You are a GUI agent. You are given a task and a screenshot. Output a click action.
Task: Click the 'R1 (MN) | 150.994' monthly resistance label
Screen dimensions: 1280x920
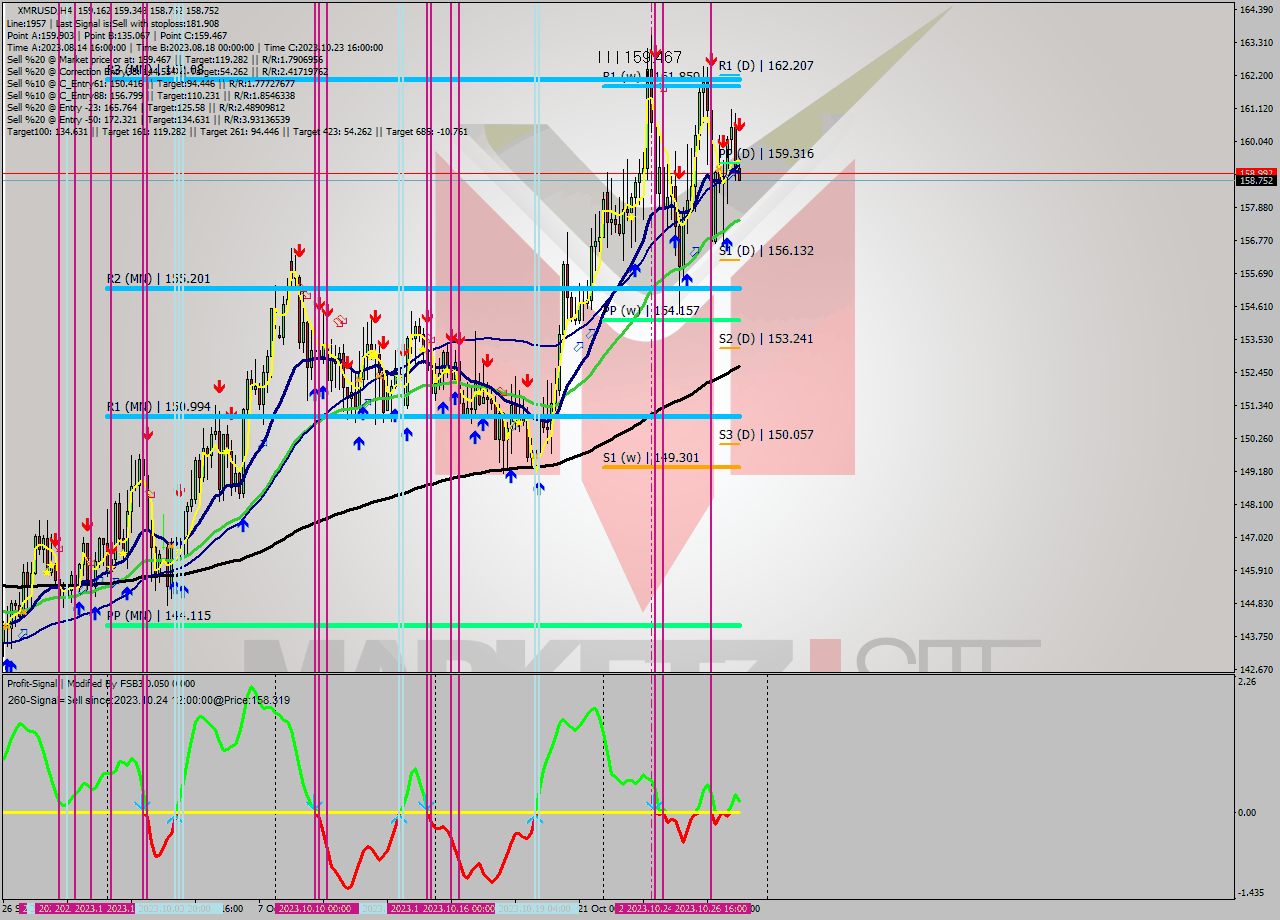[159, 407]
